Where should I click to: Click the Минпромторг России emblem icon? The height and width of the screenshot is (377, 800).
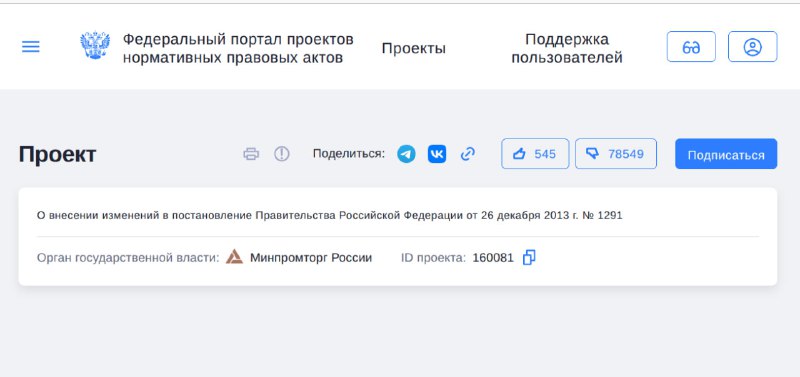pyautogui.click(x=235, y=257)
